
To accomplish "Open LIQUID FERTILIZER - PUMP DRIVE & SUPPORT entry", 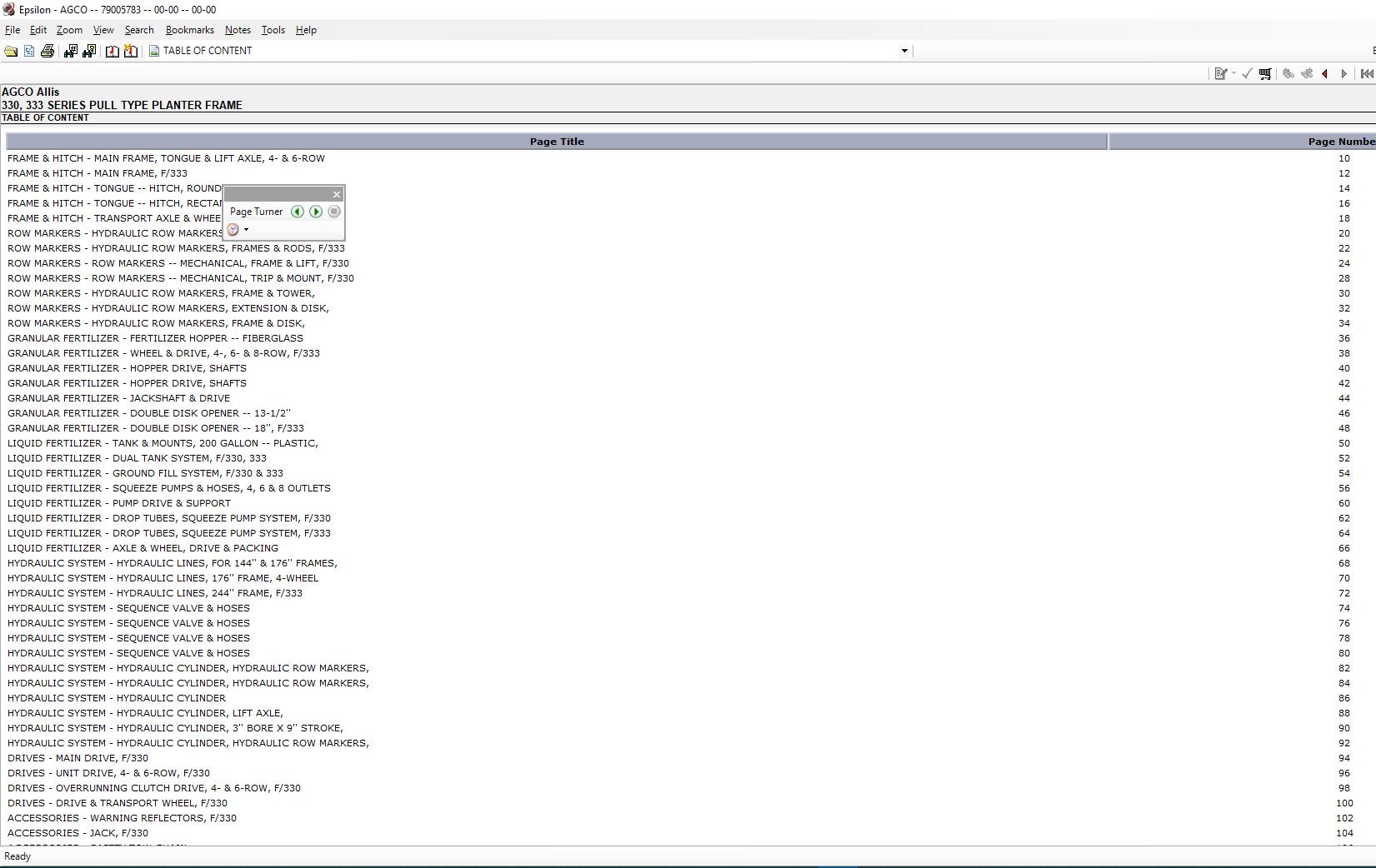I will [x=119, y=503].
